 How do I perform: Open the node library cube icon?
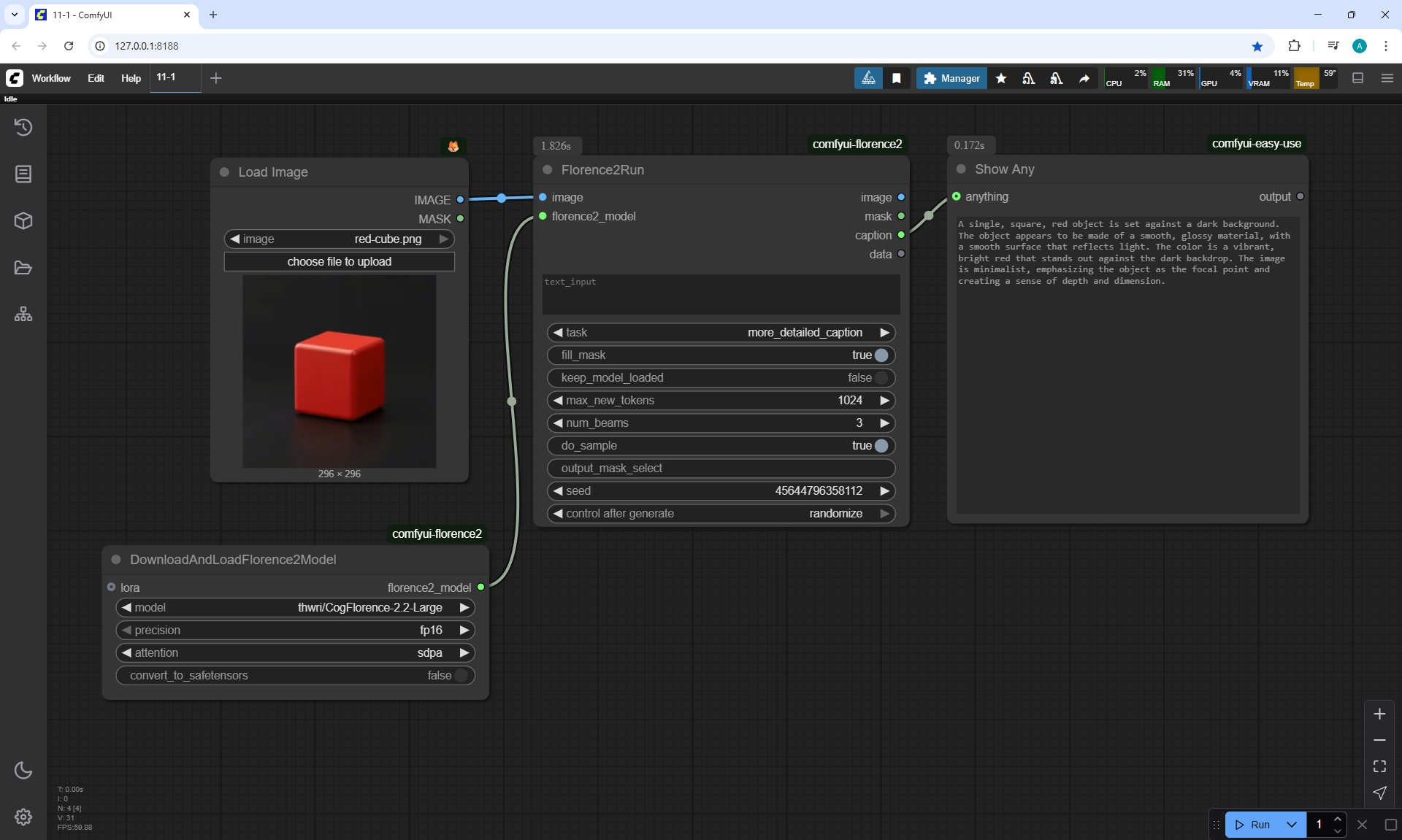tap(23, 221)
